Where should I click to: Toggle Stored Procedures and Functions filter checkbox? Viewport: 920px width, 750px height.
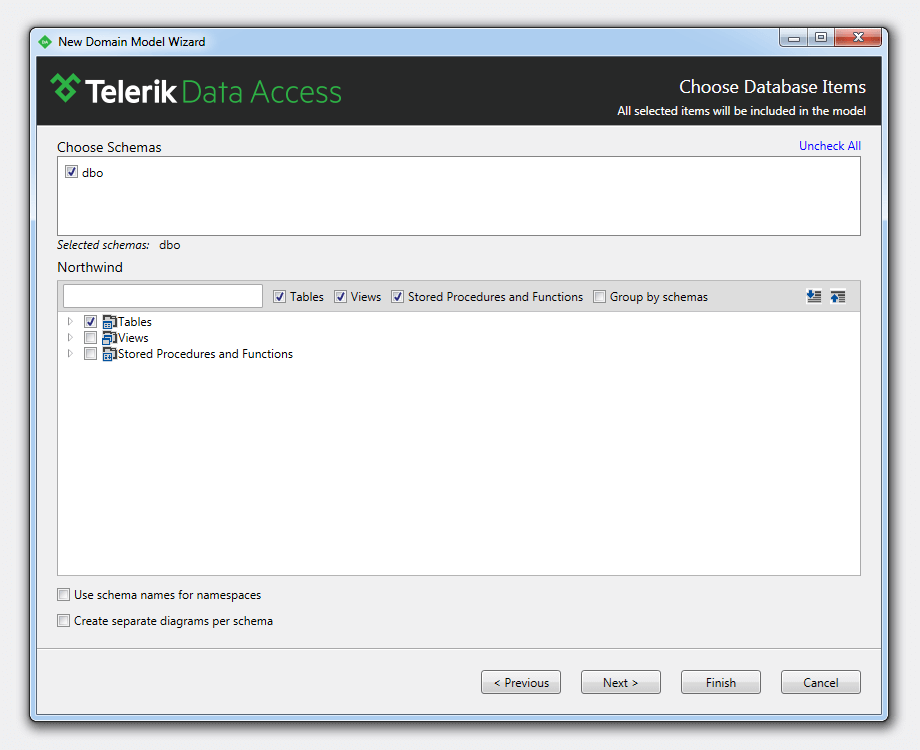pos(398,297)
